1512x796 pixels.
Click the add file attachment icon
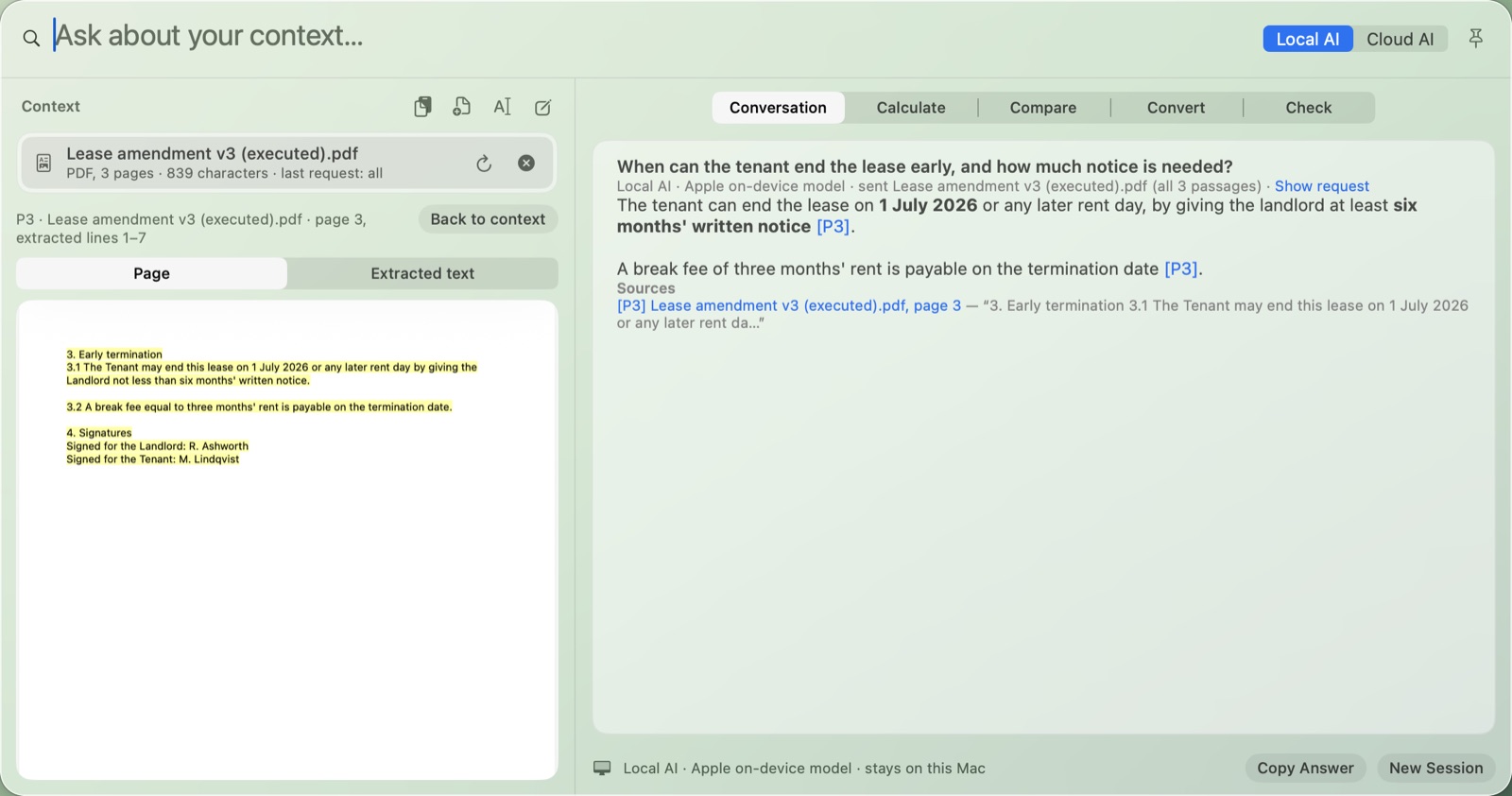[x=461, y=107]
